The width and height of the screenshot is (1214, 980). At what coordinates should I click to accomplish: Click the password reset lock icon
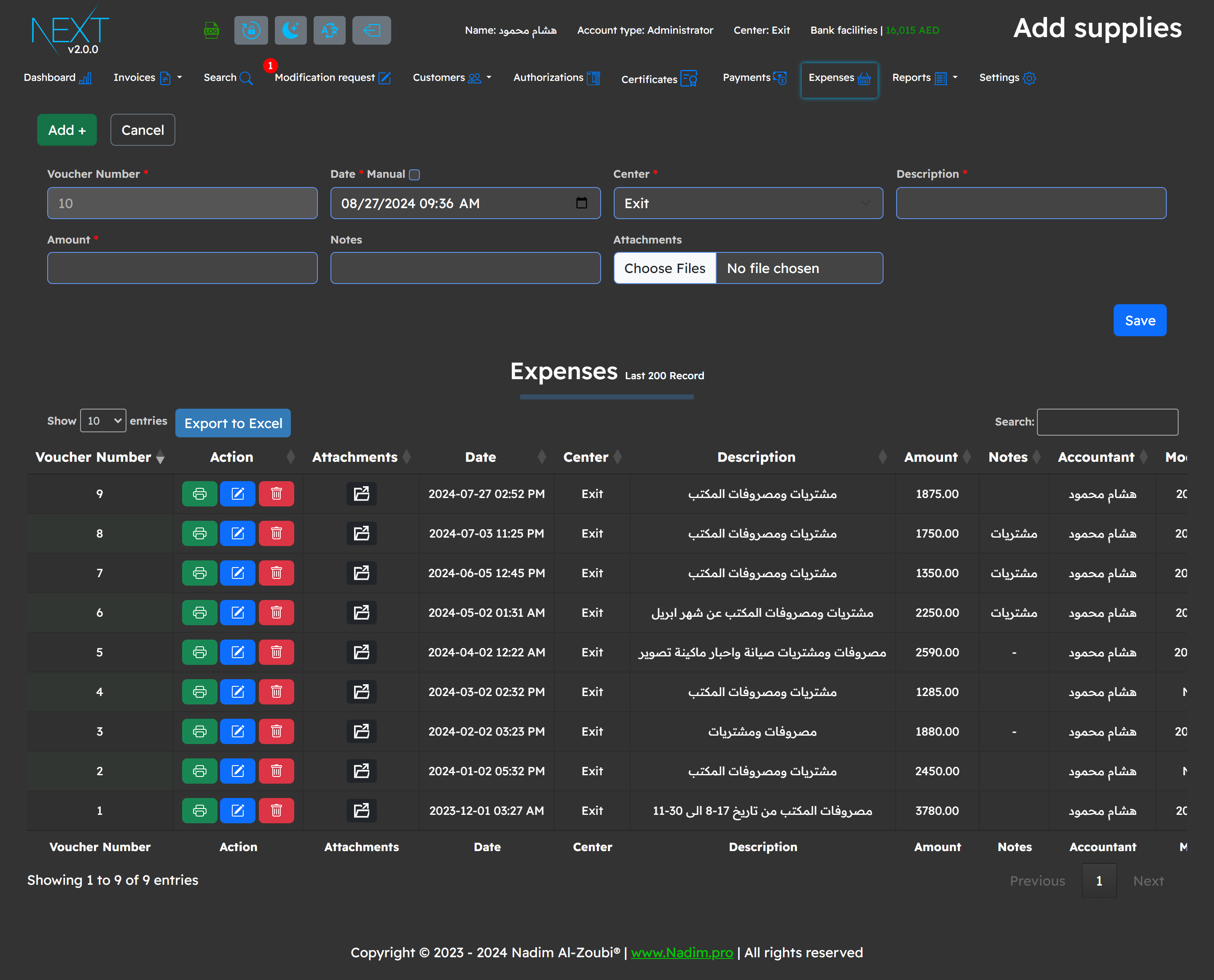[x=251, y=30]
